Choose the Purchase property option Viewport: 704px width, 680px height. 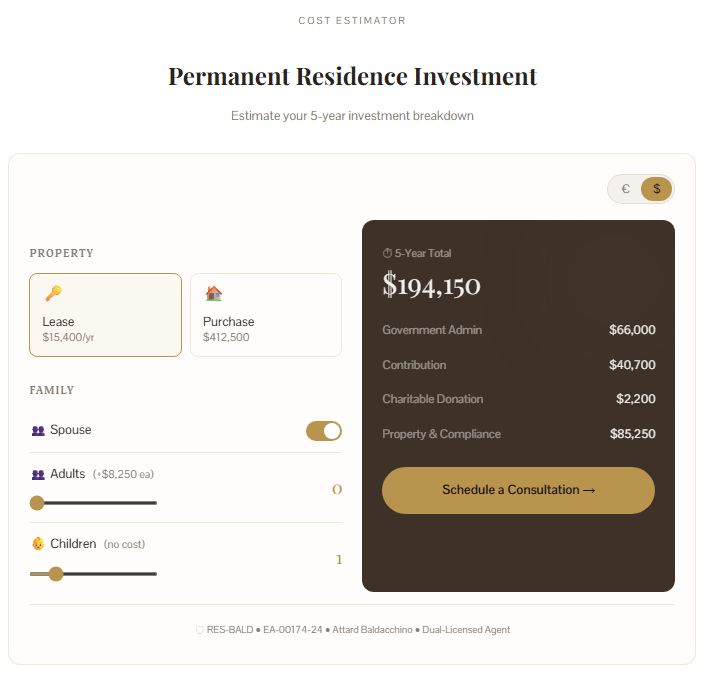[x=266, y=315]
